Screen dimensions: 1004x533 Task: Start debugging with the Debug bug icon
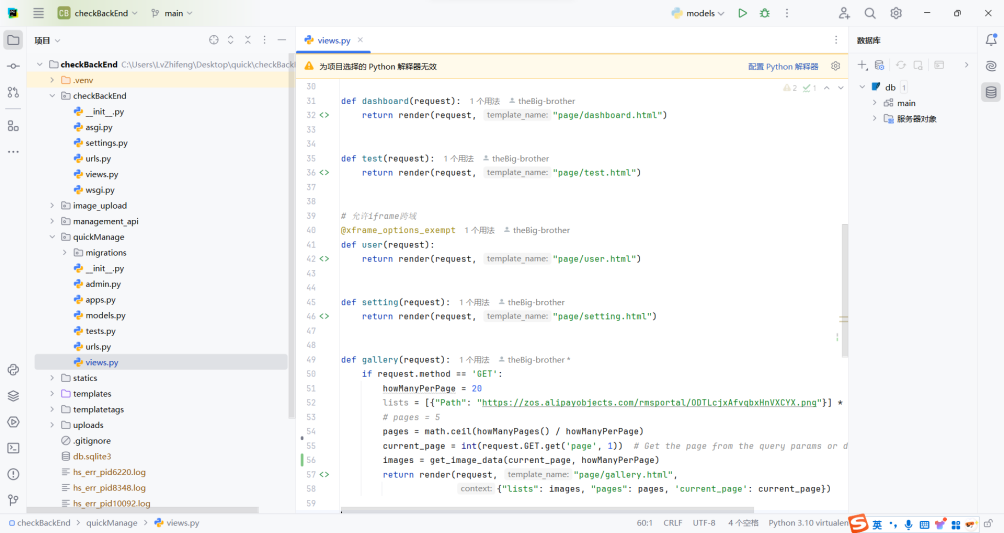[765, 13]
